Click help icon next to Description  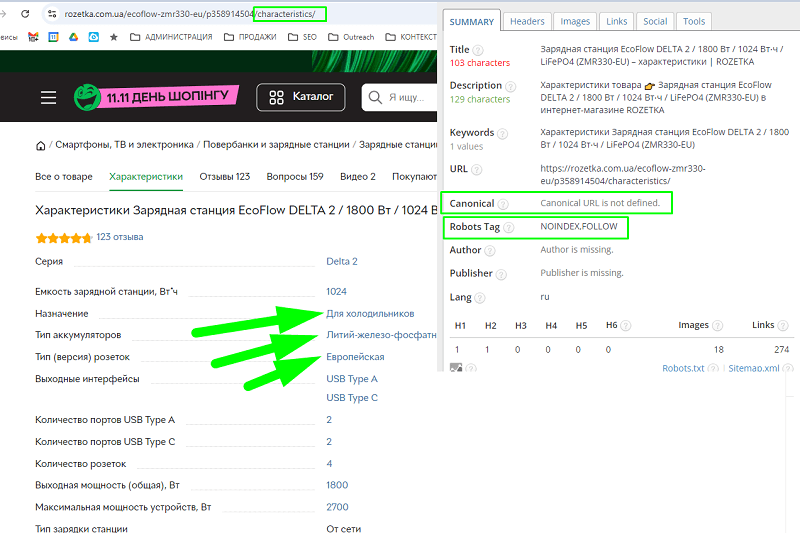coord(510,86)
